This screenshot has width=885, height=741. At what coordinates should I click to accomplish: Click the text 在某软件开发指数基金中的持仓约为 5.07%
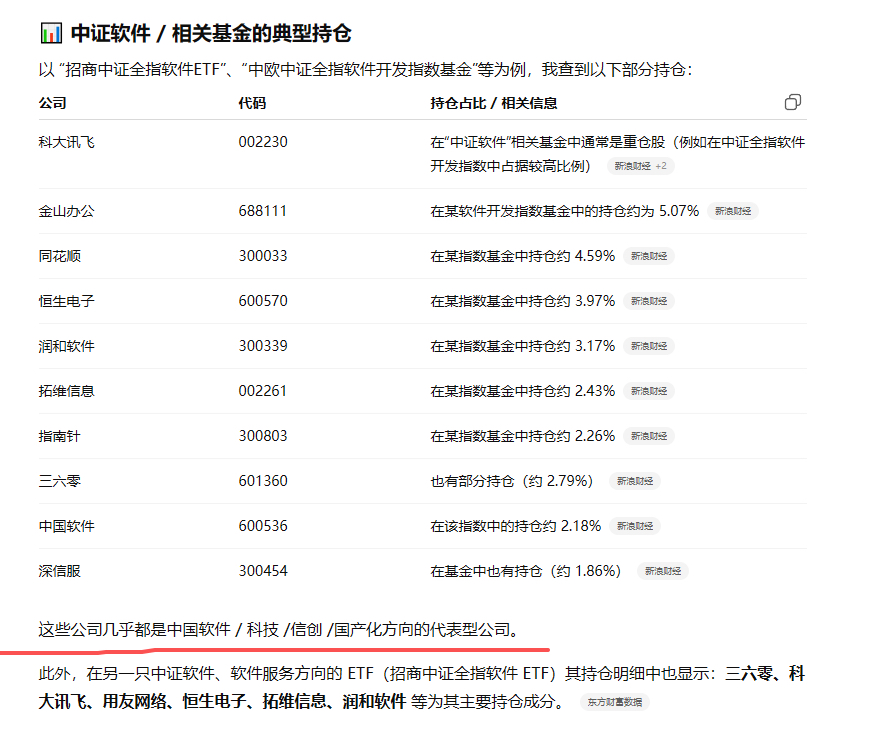pyautogui.click(x=564, y=211)
